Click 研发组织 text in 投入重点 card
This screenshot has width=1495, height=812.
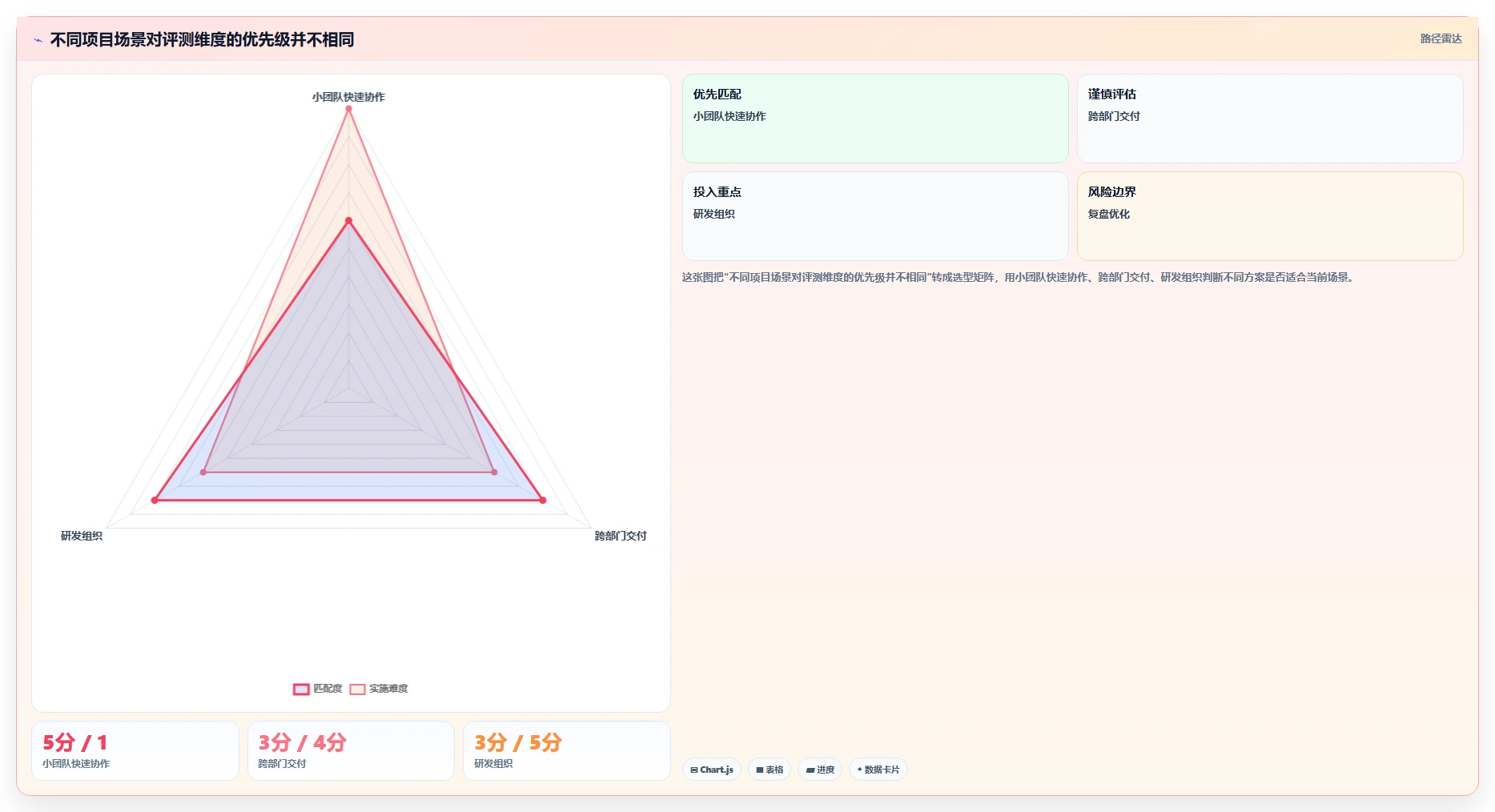pos(714,214)
